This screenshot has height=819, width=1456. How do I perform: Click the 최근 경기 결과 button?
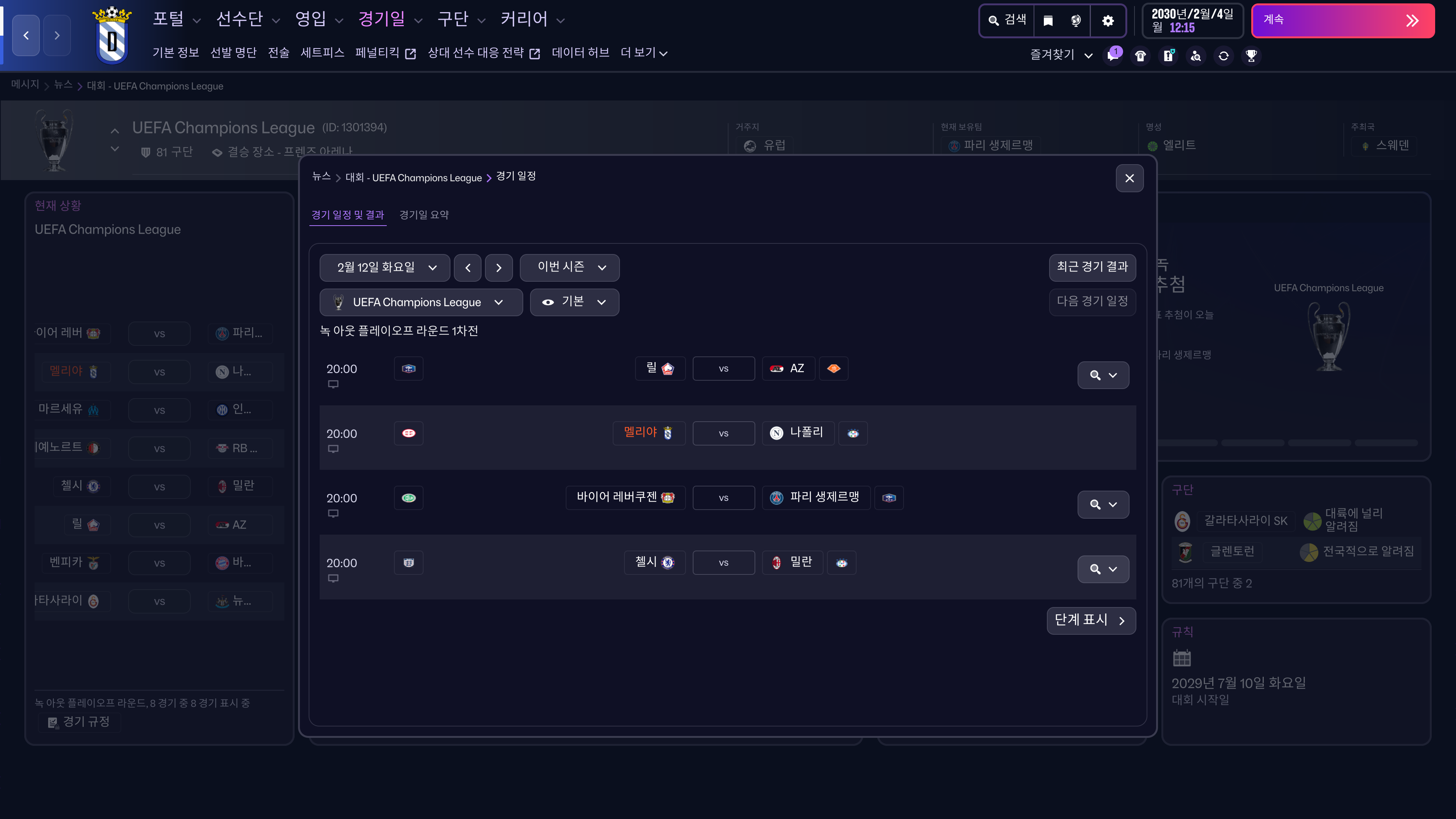1092,267
